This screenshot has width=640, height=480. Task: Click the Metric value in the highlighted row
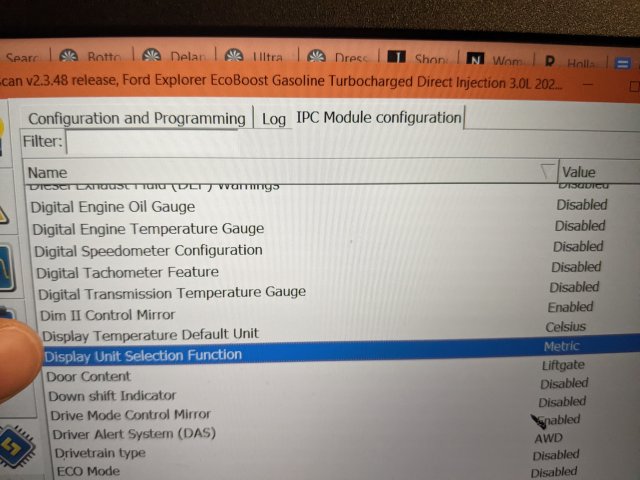tap(562, 347)
